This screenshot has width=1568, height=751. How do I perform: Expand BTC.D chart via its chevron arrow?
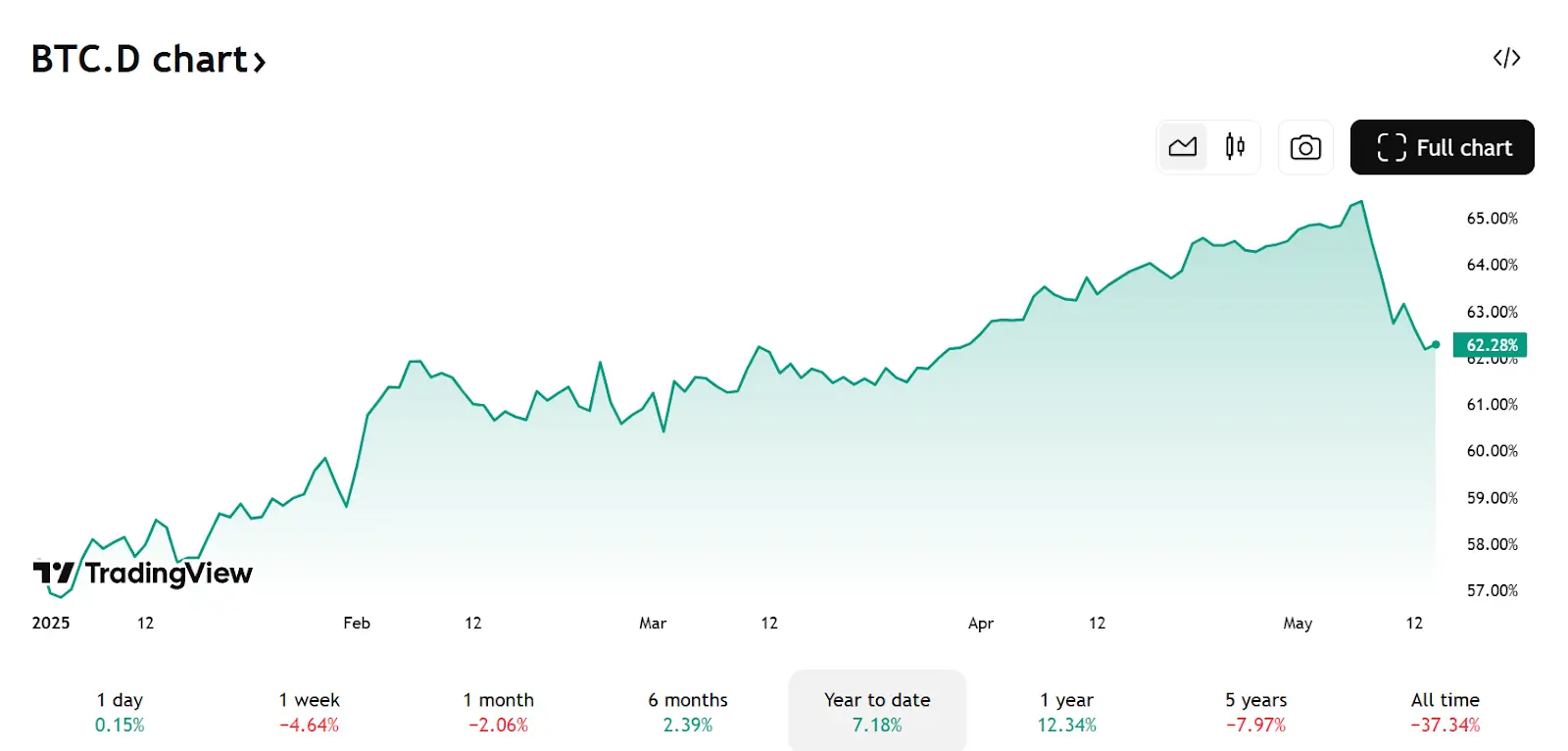pyautogui.click(x=261, y=61)
